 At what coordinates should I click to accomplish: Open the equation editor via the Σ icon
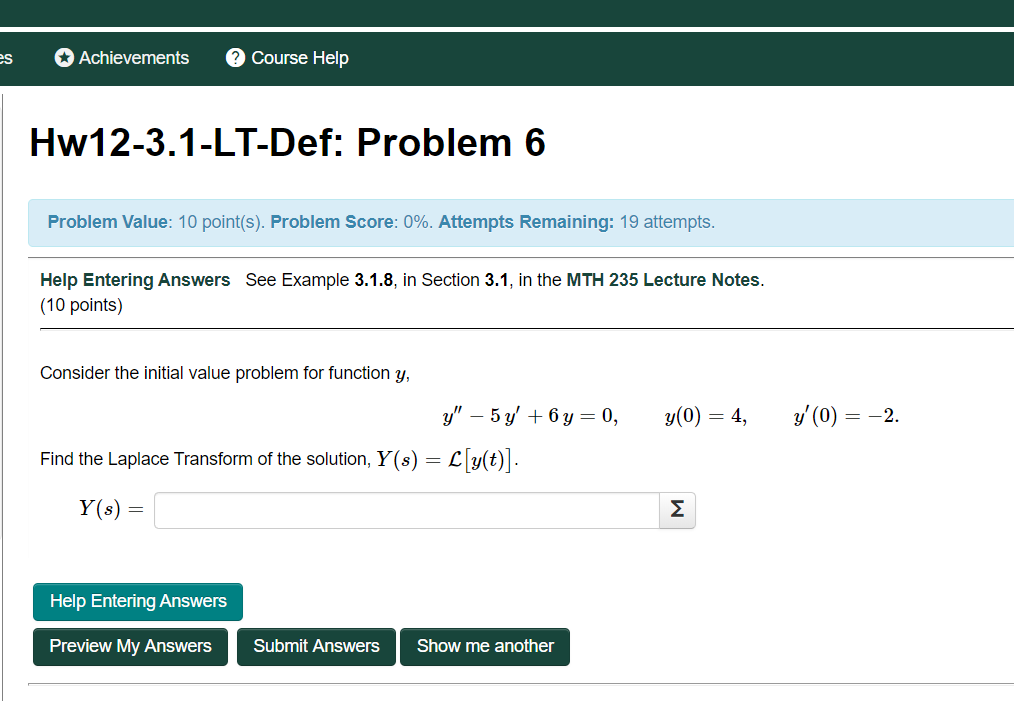677,510
